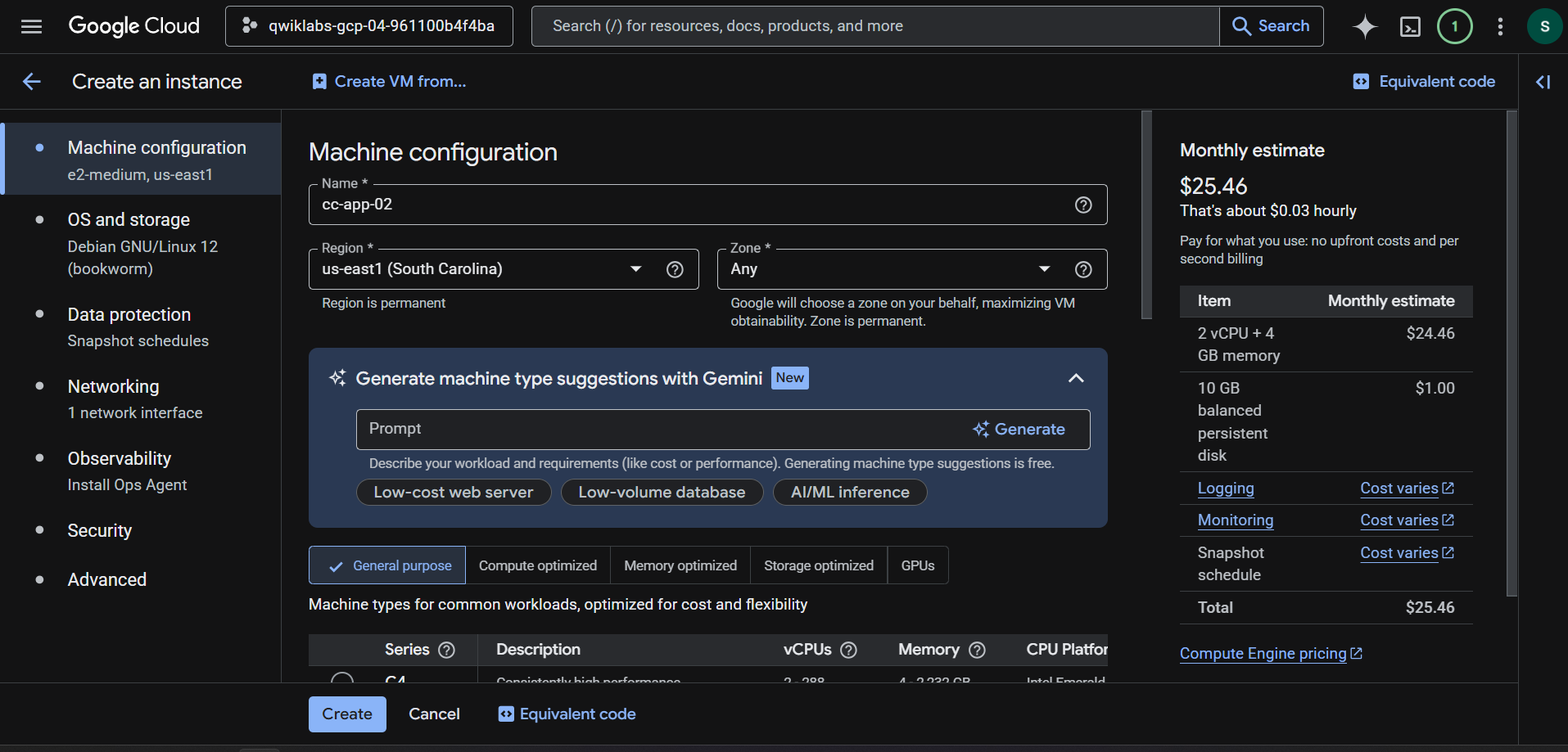
Task: Click the Description column header
Action: [x=538, y=650]
